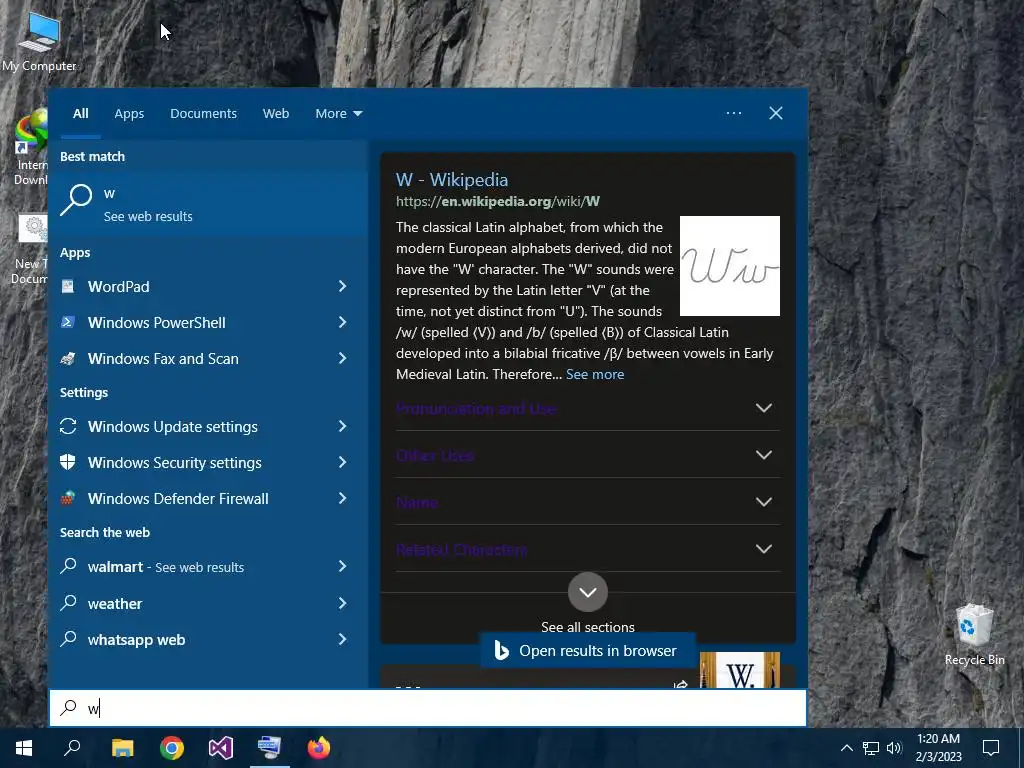This screenshot has height=768, width=1024.
Task: Expand the whatsapp web result arrow
Action: pyautogui.click(x=342, y=639)
